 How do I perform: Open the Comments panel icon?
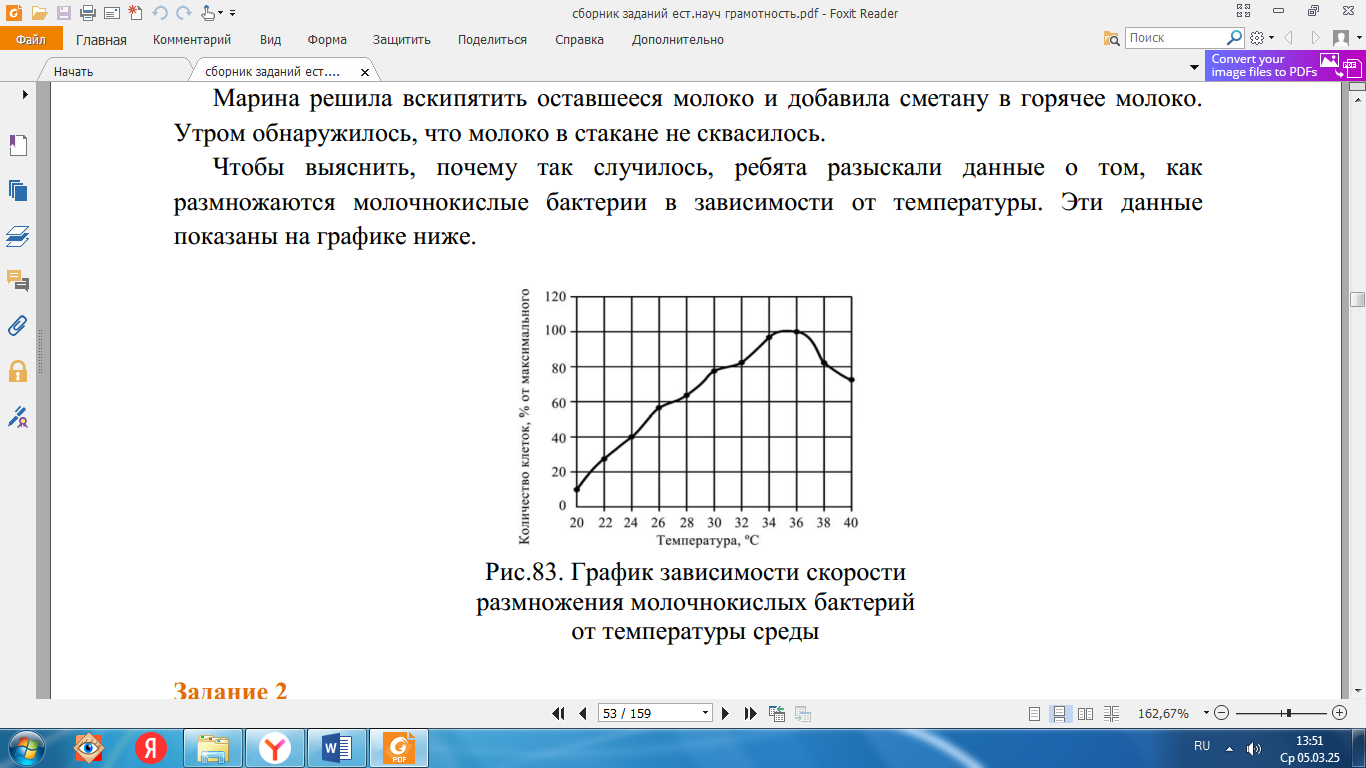(x=18, y=281)
